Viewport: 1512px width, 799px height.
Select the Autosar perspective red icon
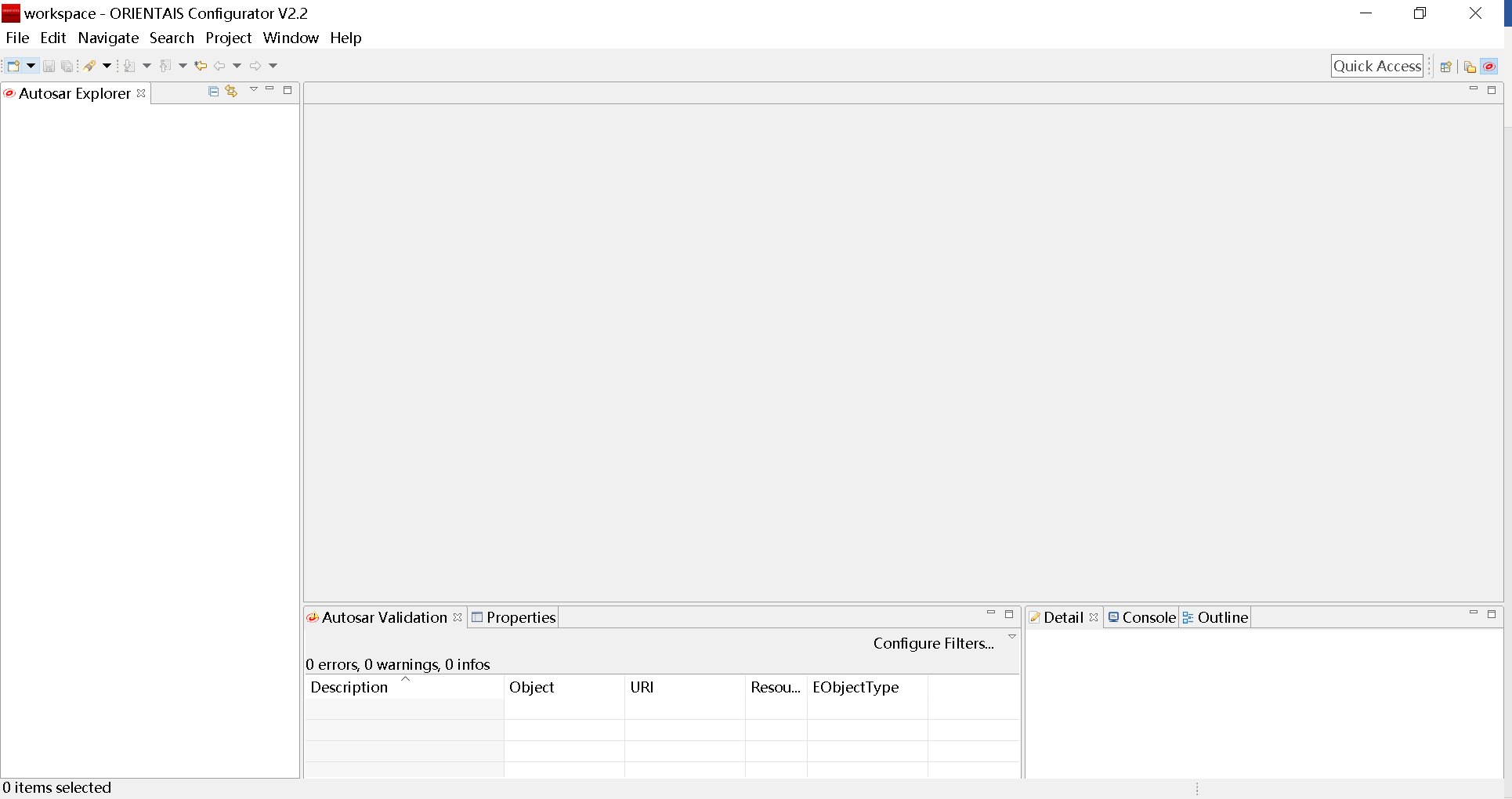coord(1489,67)
